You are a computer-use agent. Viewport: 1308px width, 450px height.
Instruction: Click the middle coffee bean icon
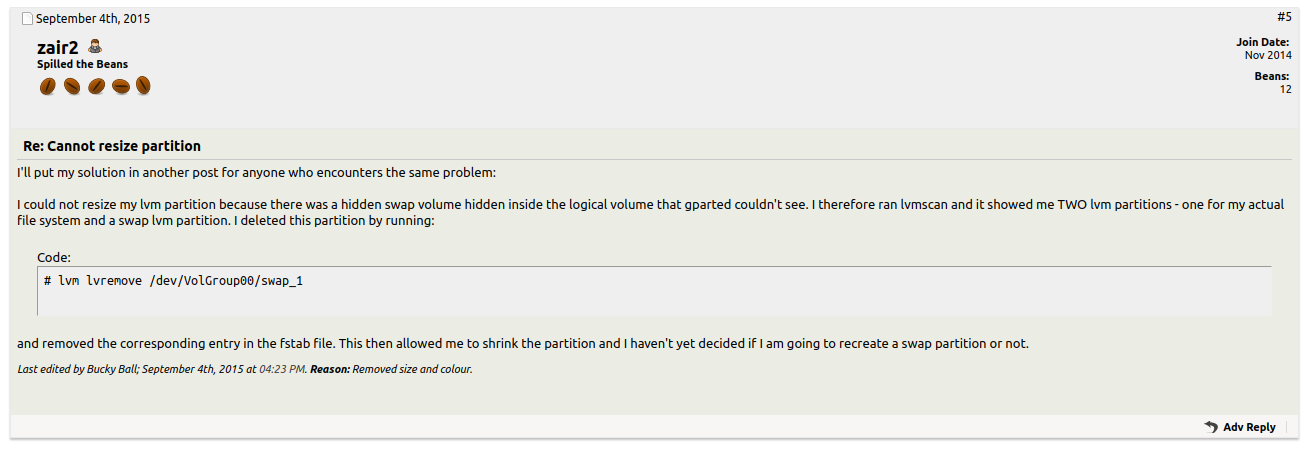pos(96,87)
